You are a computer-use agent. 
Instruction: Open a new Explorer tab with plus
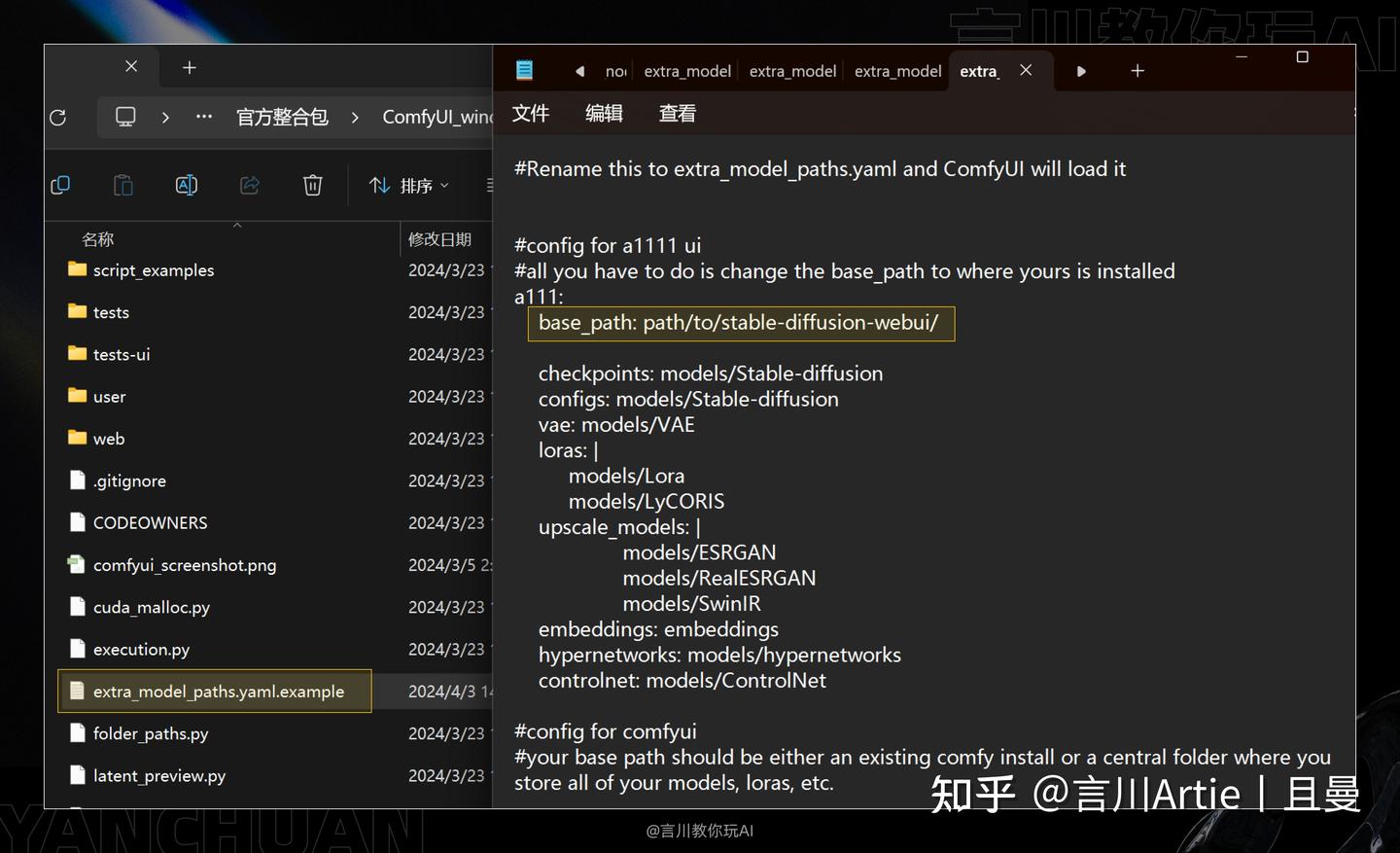point(190,67)
